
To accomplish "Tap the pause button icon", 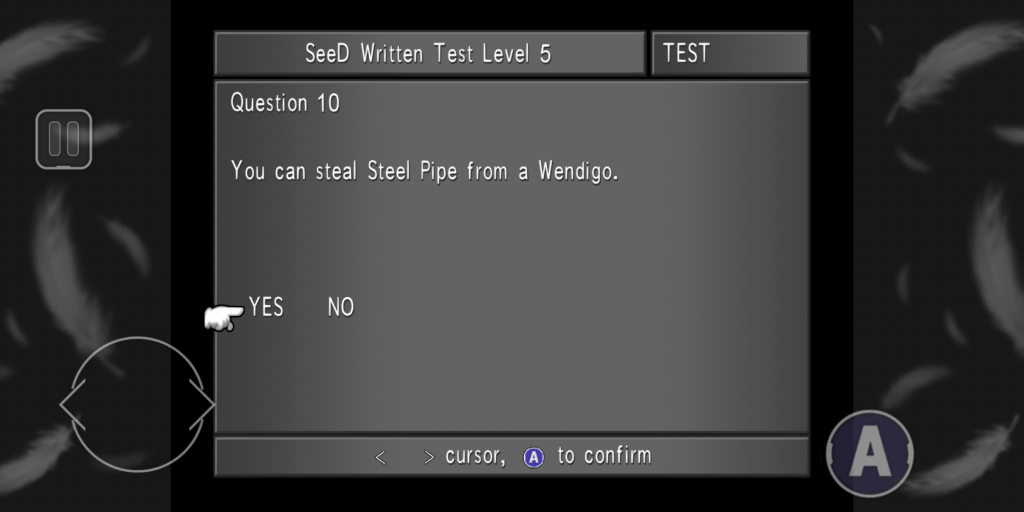I will pos(64,139).
